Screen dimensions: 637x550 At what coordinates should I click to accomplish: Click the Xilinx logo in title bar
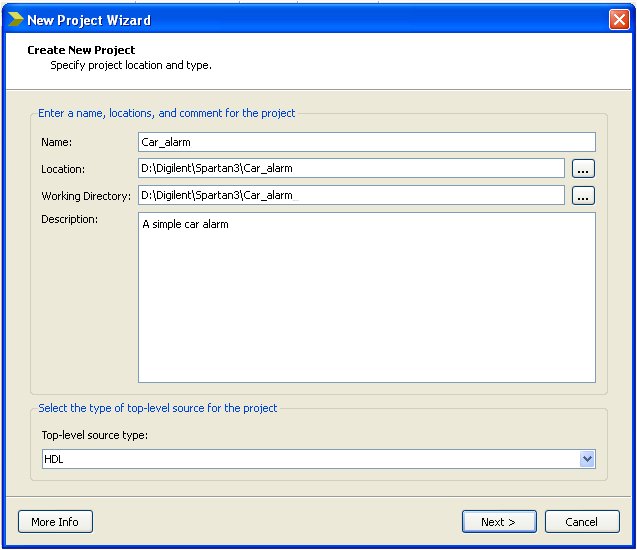click(15, 20)
